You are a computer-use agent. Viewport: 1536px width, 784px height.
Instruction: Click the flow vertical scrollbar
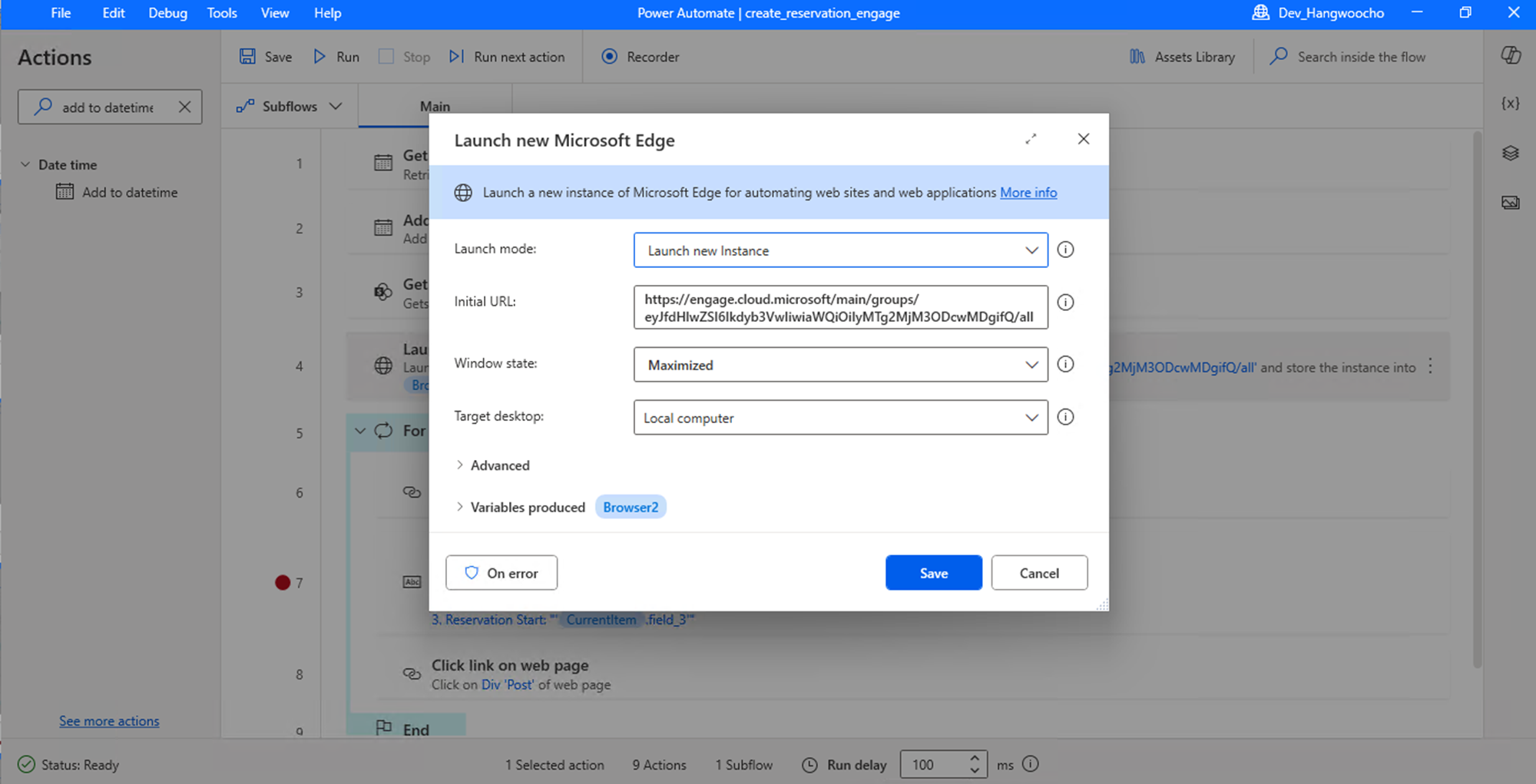click(1476, 399)
